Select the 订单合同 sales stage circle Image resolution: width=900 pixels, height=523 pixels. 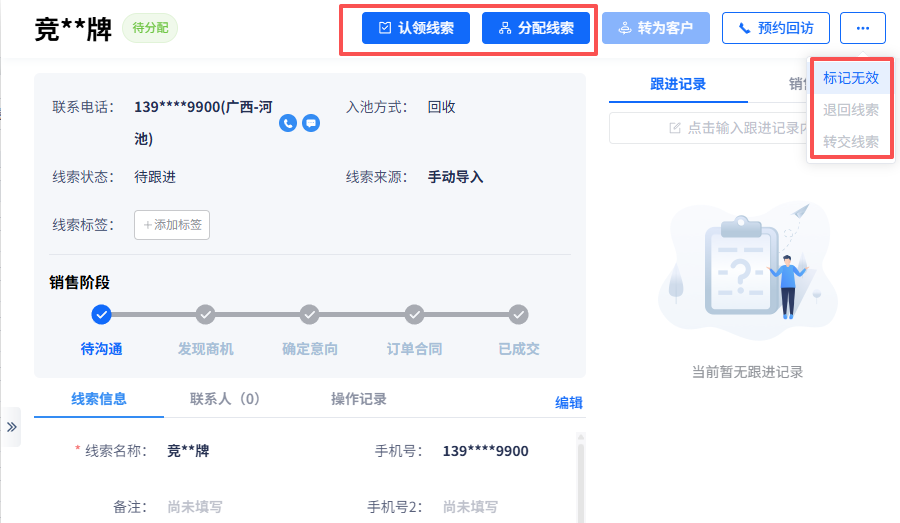tap(414, 315)
